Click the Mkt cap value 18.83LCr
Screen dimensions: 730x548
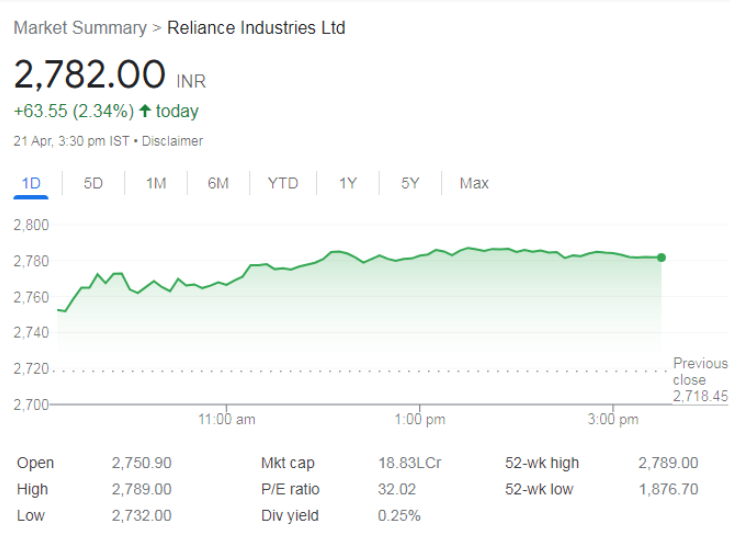click(409, 463)
